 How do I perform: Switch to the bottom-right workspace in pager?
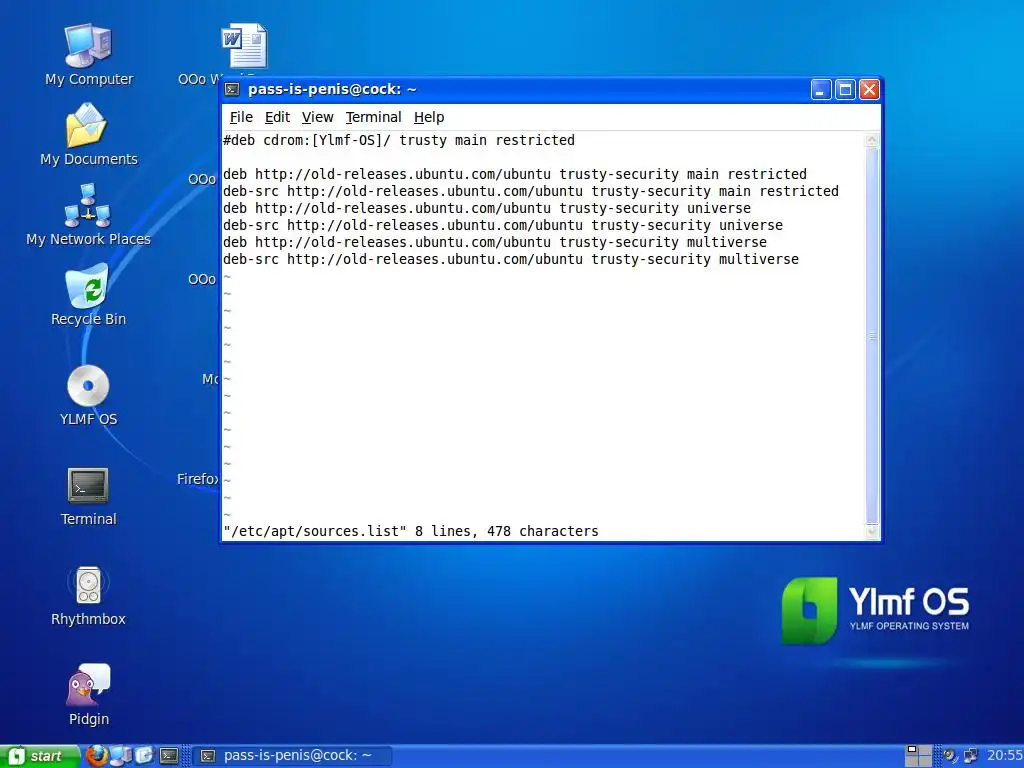925,761
